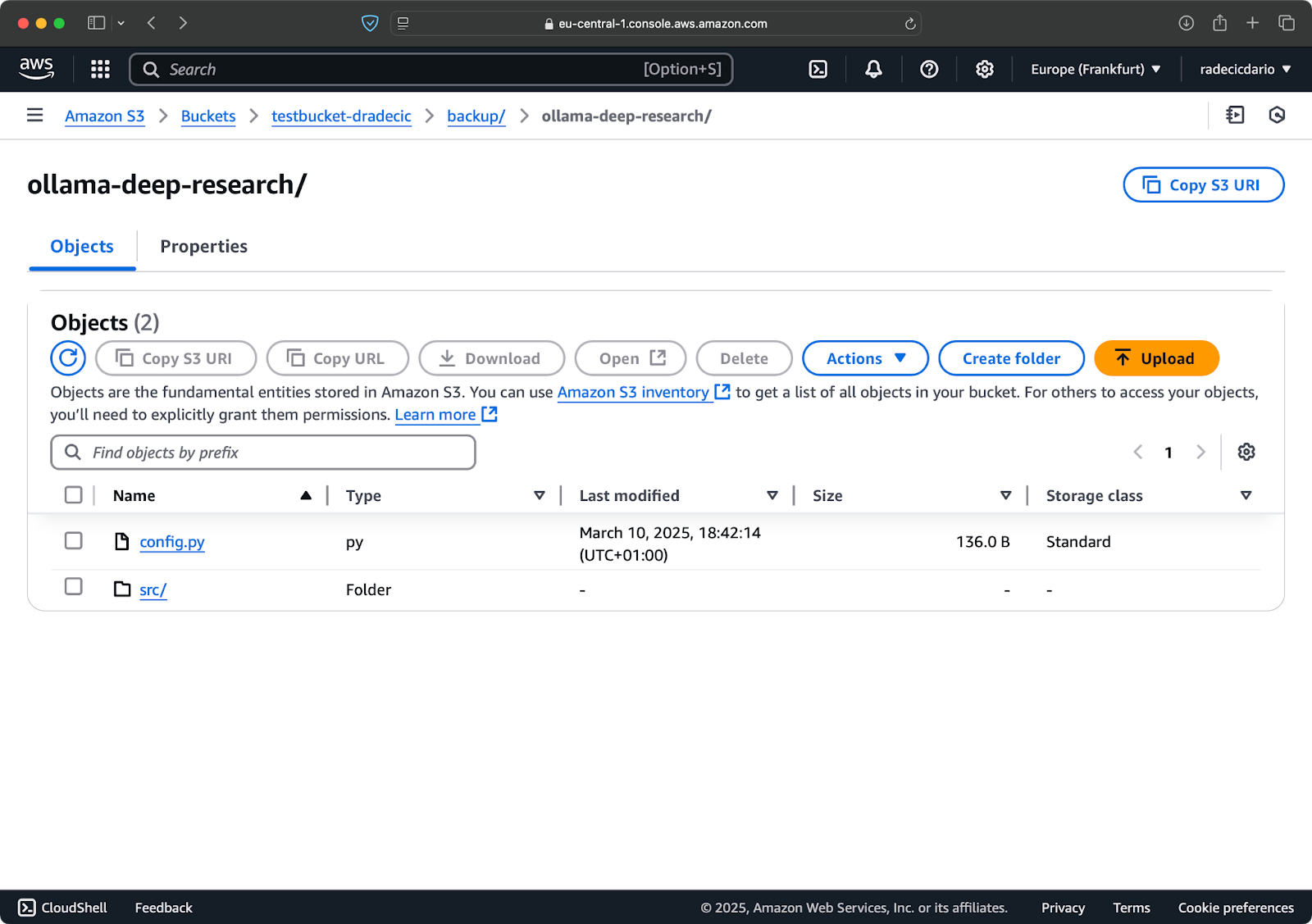Open the tutorials panel icon in breadcrumb bar
Image resolution: width=1312 pixels, height=924 pixels.
(x=1235, y=116)
